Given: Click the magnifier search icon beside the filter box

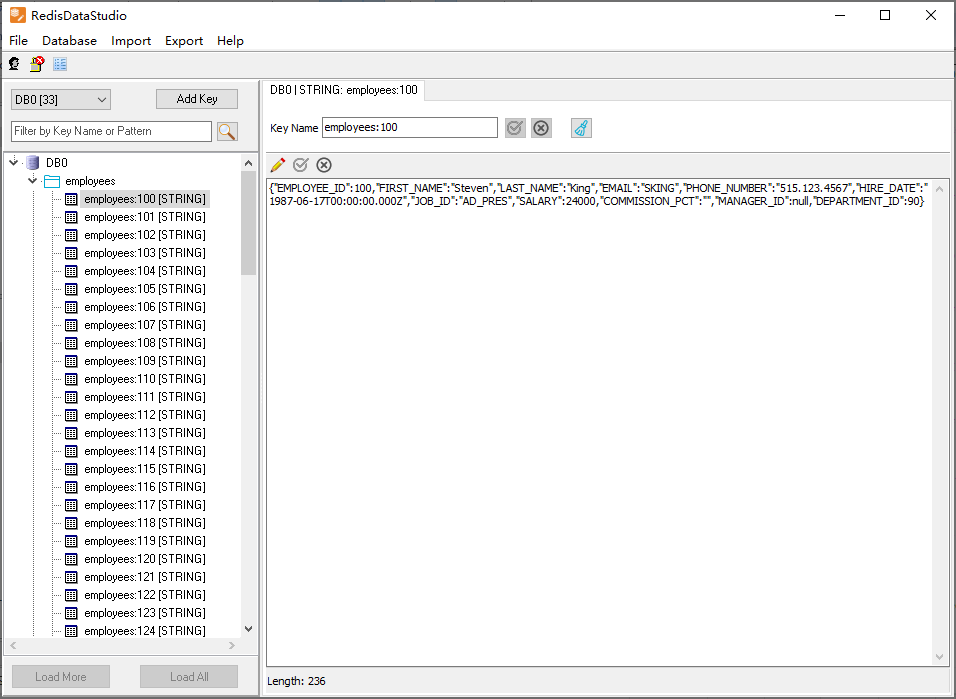Looking at the screenshot, I should pos(227,131).
